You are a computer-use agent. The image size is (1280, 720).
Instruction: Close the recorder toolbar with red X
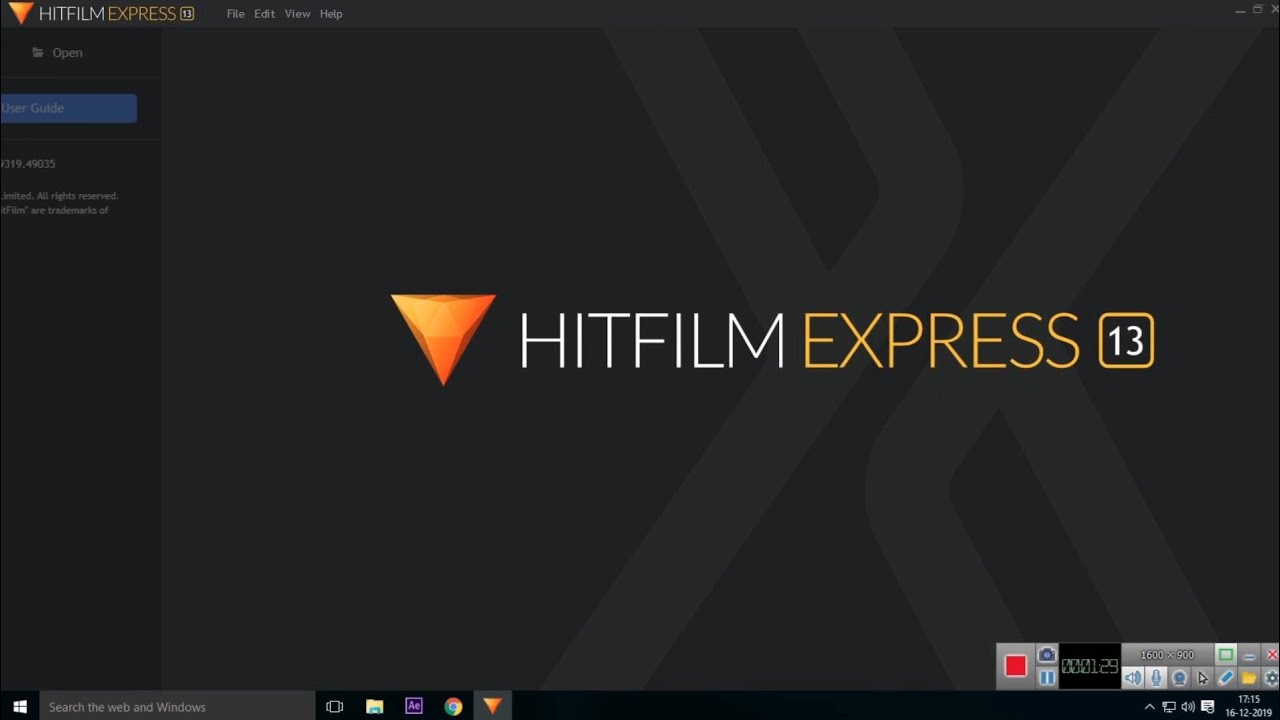click(1272, 655)
